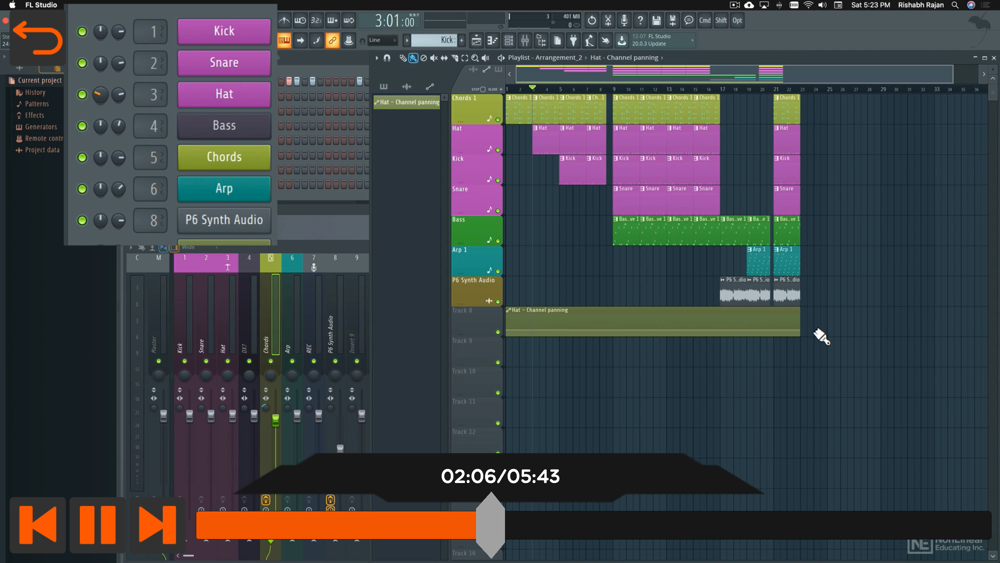Toggle the playlist snap magnet icon
Screen dimensions: 1000x563
(x=387, y=58)
